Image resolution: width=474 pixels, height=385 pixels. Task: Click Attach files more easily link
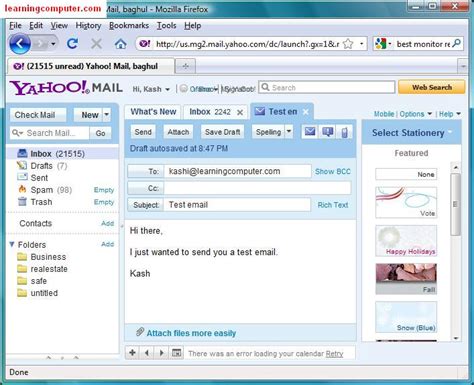[x=191, y=333]
